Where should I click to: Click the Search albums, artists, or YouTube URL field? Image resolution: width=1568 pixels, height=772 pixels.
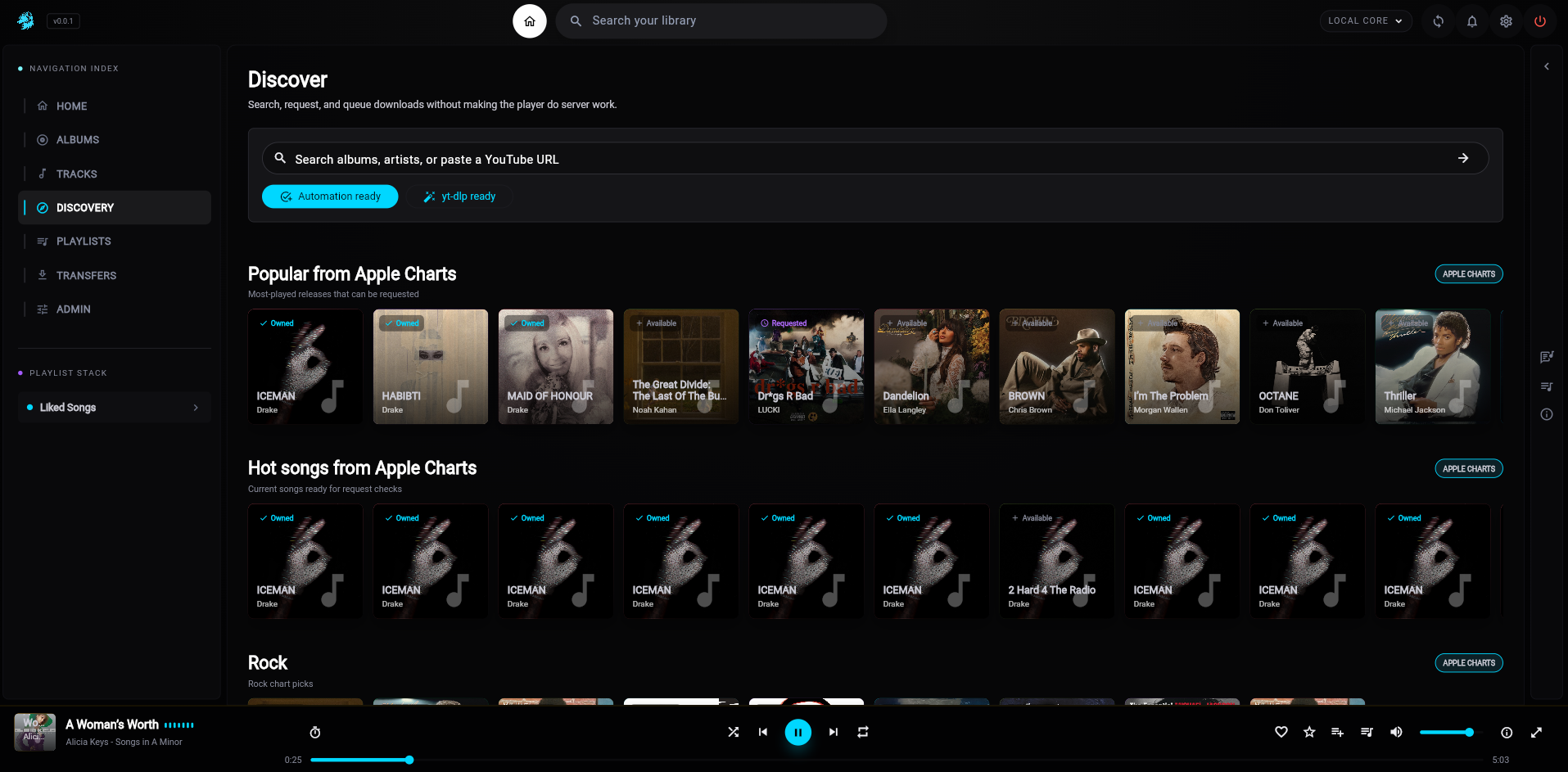click(874, 159)
